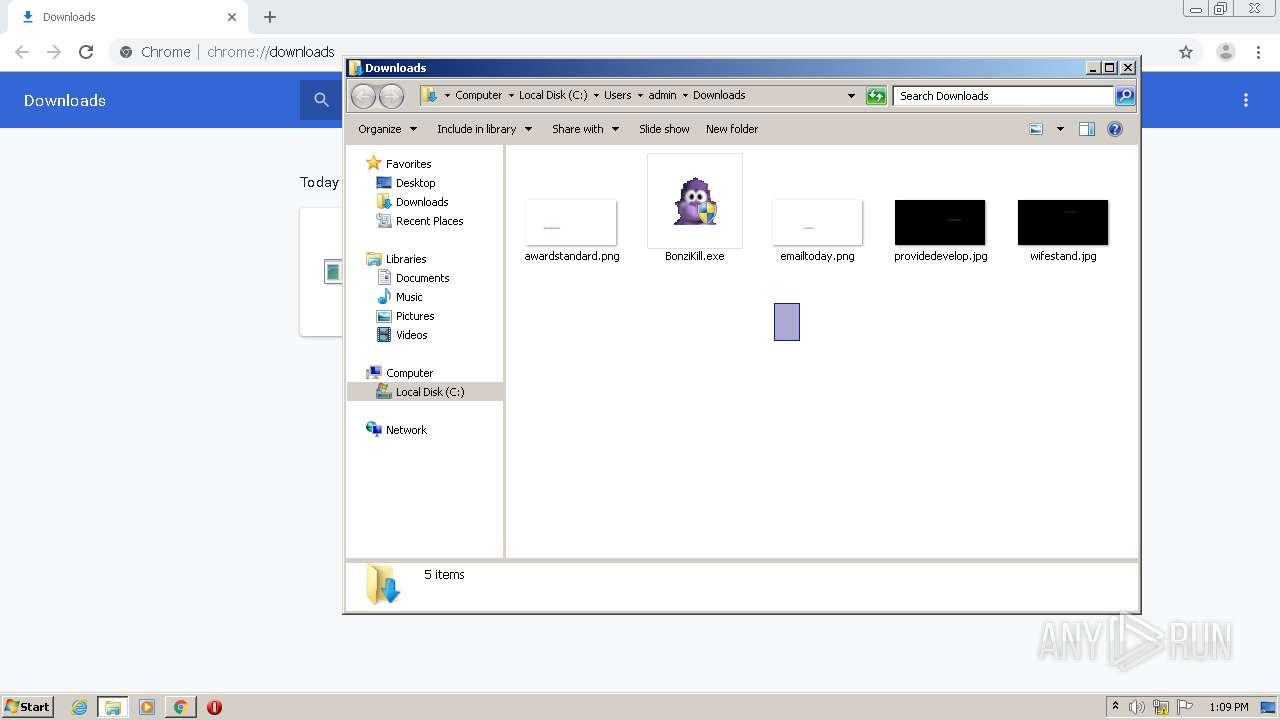Click the Change your view icon
The height and width of the screenshot is (720, 1280).
(1036, 129)
